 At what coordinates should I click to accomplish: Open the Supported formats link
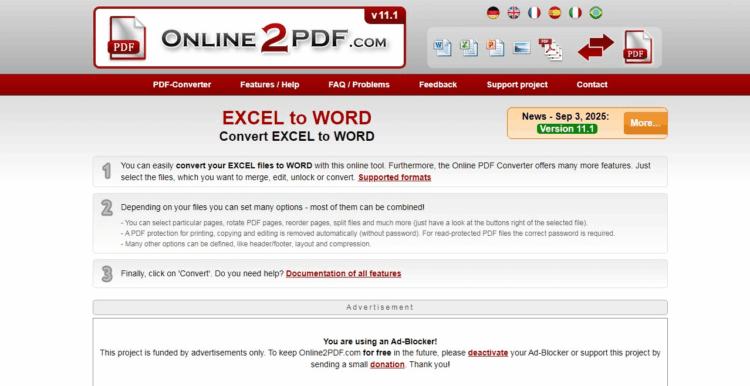tap(395, 177)
